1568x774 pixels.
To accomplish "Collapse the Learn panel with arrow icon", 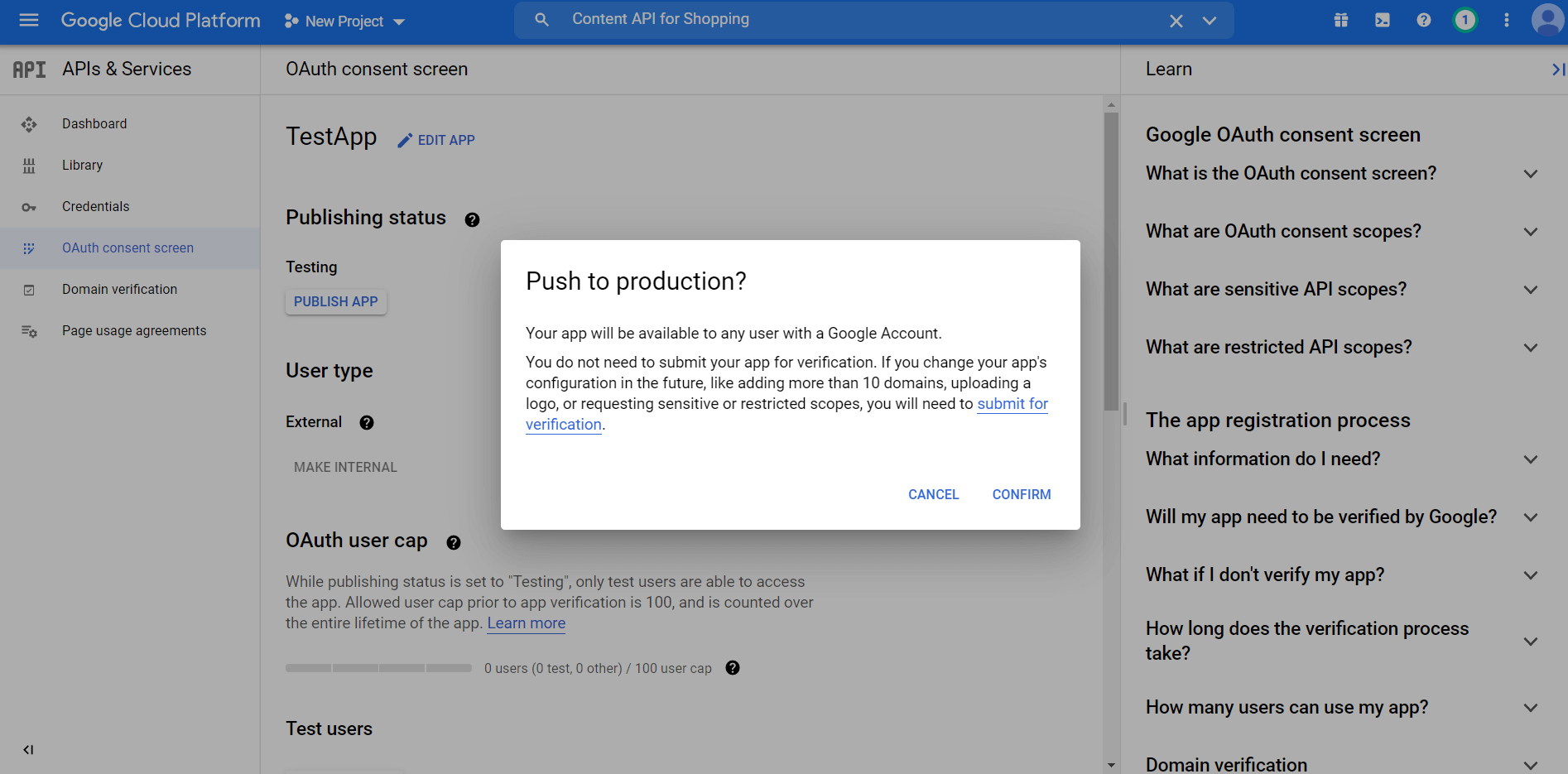I will (1557, 70).
